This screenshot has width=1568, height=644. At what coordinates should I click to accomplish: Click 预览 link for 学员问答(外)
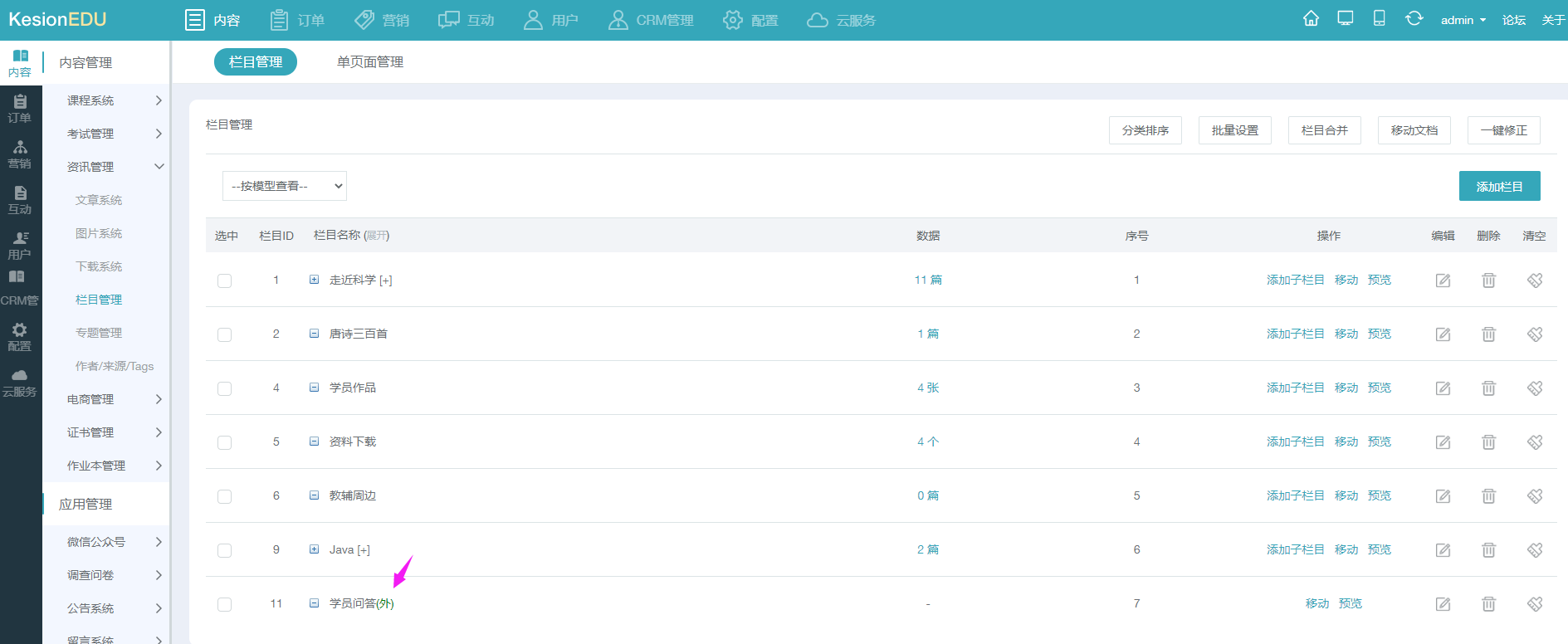click(1351, 603)
